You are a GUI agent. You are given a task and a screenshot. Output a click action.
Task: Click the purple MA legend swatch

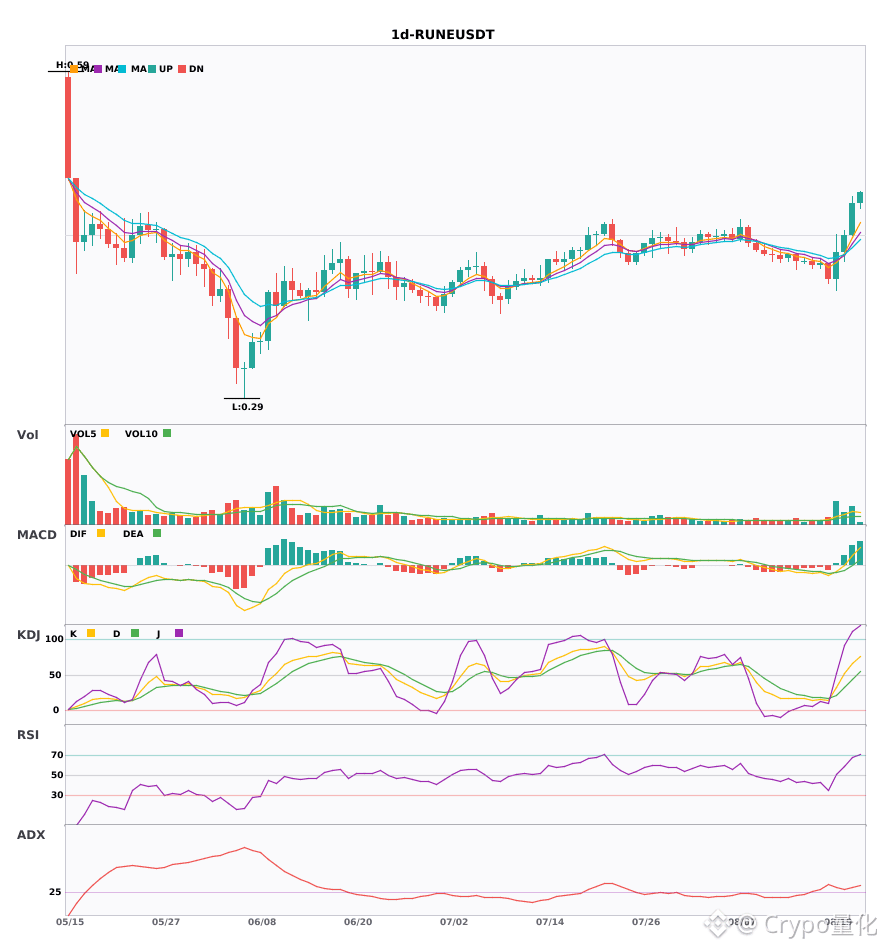pyautogui.click(x=98, y=69)
